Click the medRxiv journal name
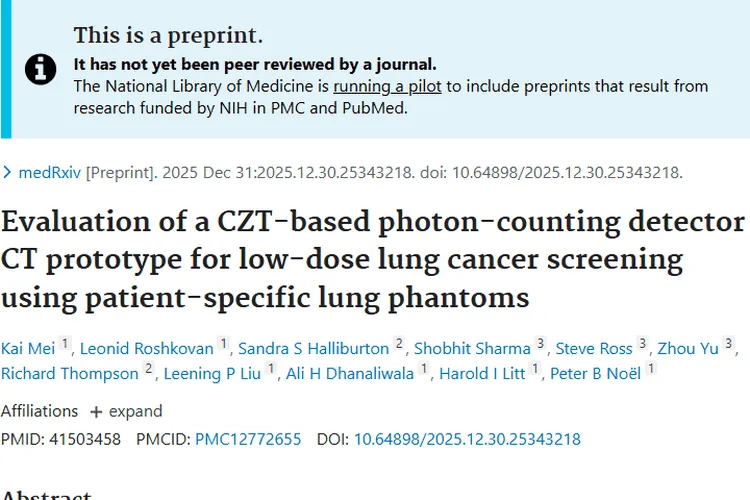The image size is (750, 500). (51, 172)
